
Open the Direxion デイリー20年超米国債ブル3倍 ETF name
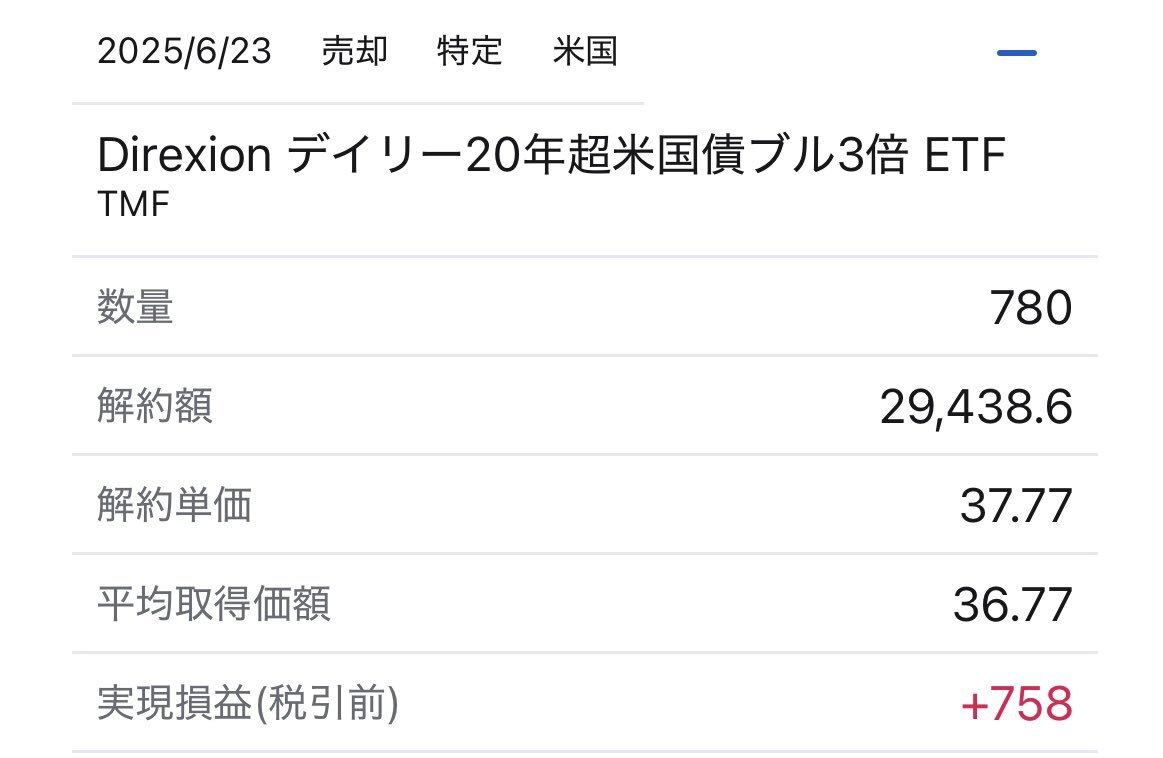pyautogui.click(x=551, y=155)
